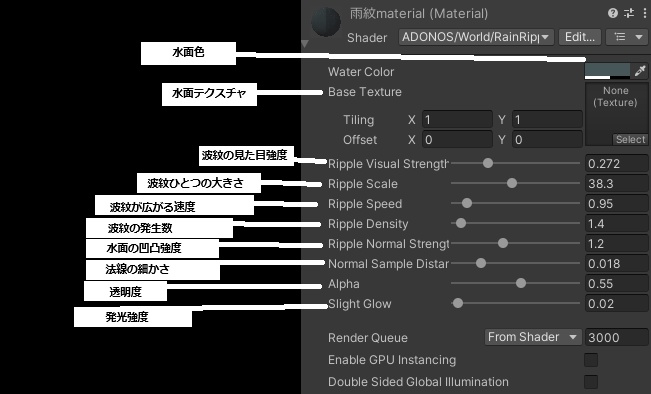Click the None (Texture) slot
This screenshot has width=651, height=394.
(x=616, y=114)
